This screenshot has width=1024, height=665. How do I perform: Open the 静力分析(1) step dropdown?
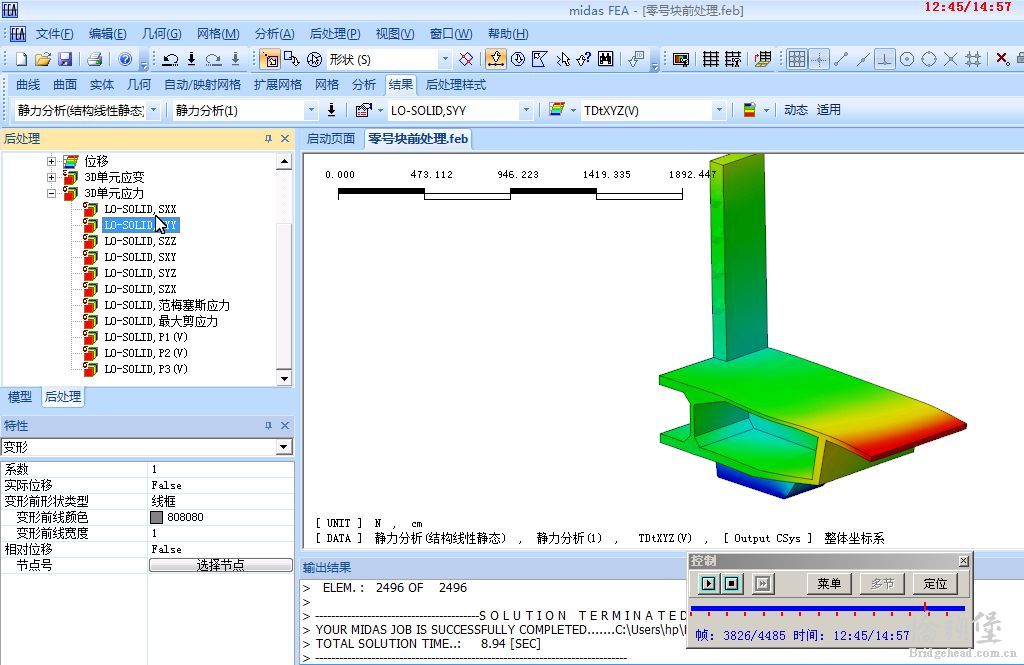[311, 110]
